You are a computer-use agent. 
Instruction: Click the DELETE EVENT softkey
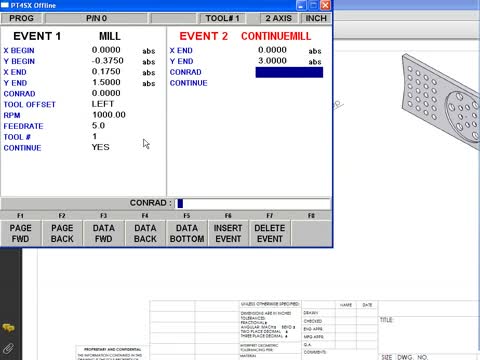[x=270, y=233]
